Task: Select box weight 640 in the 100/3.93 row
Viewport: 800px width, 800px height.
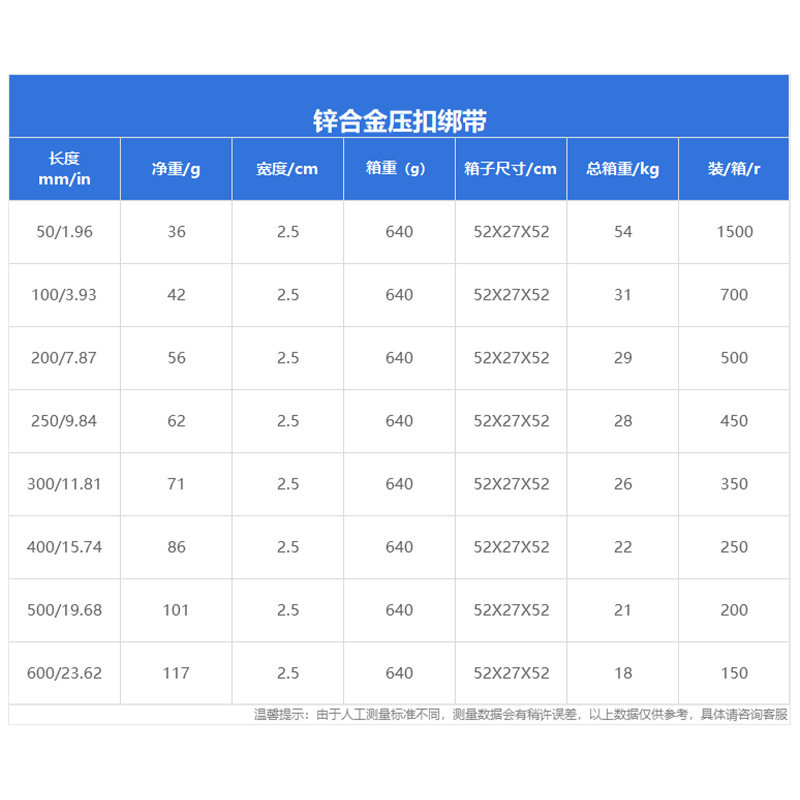Action: (399, 295)
